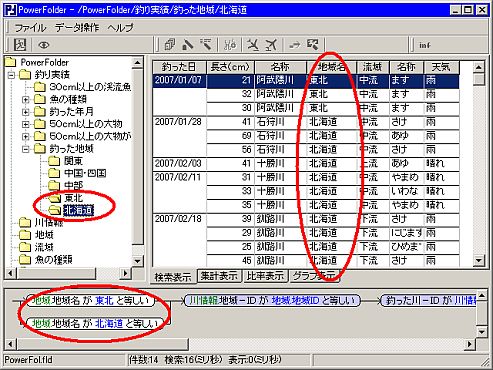Screen dimensions: 493x370
Task: Click the data table scroll-up arrow
Action: (479, 68)
